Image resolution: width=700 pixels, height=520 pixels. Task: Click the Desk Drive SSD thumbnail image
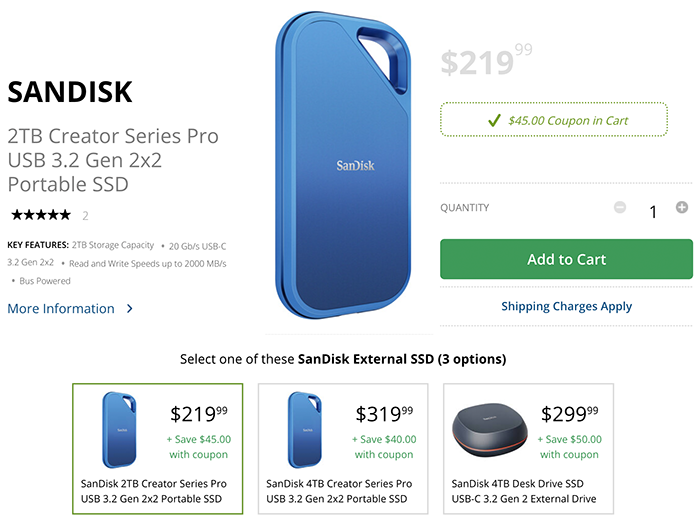pyautogui.click(x=489, y=430)
